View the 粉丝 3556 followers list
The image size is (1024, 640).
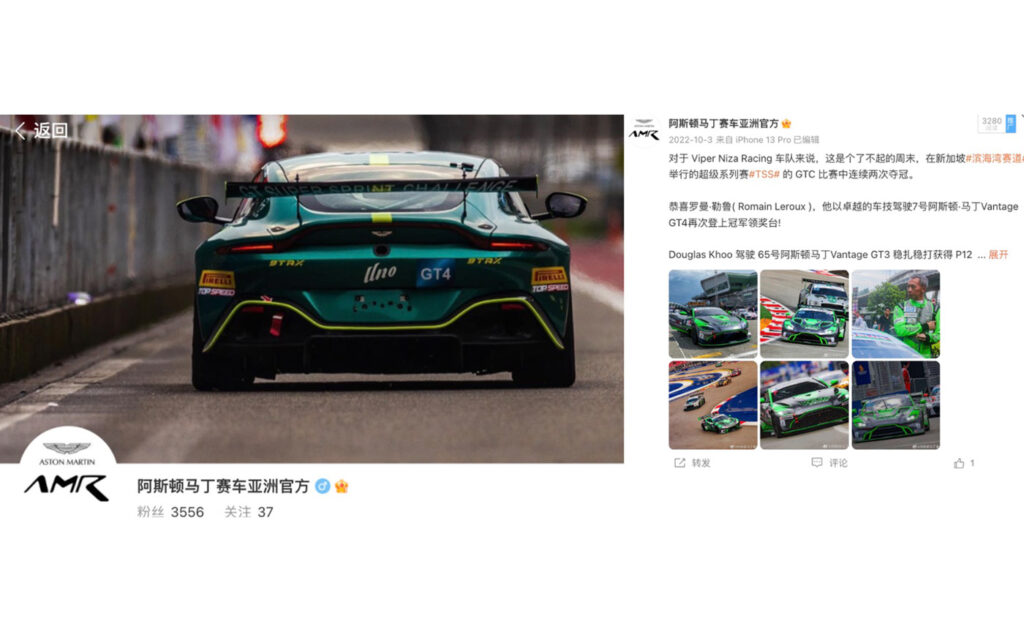pos(170,512)
